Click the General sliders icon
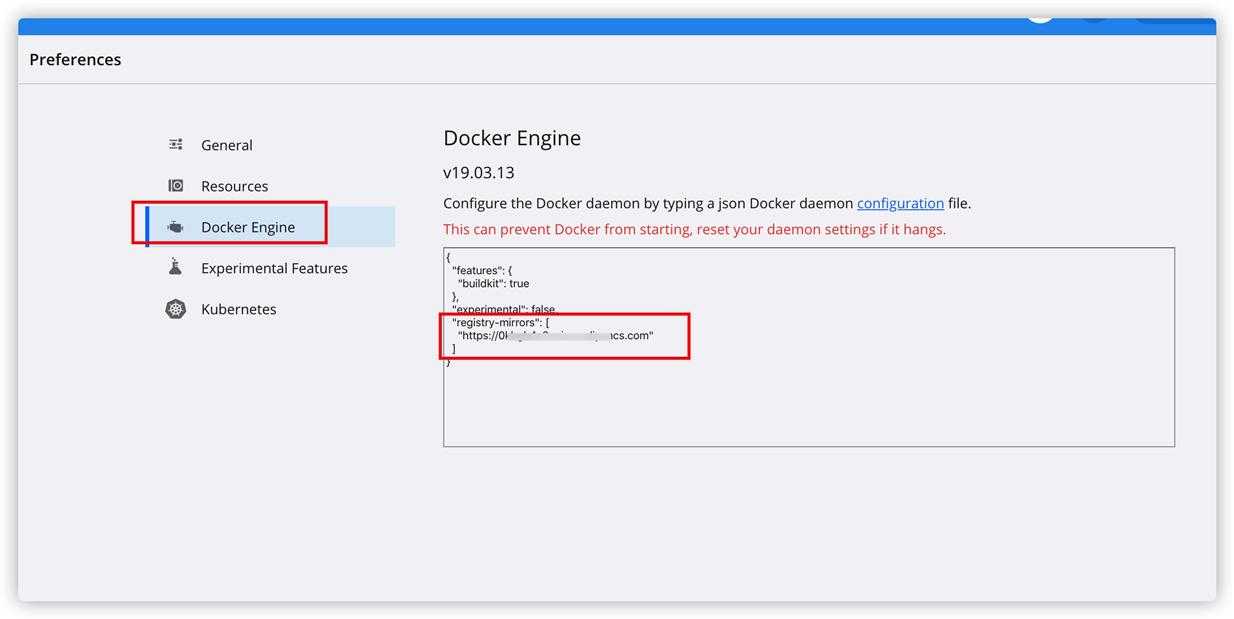Viewport: 1234px width, 619px height. click(x=176, y=145)
